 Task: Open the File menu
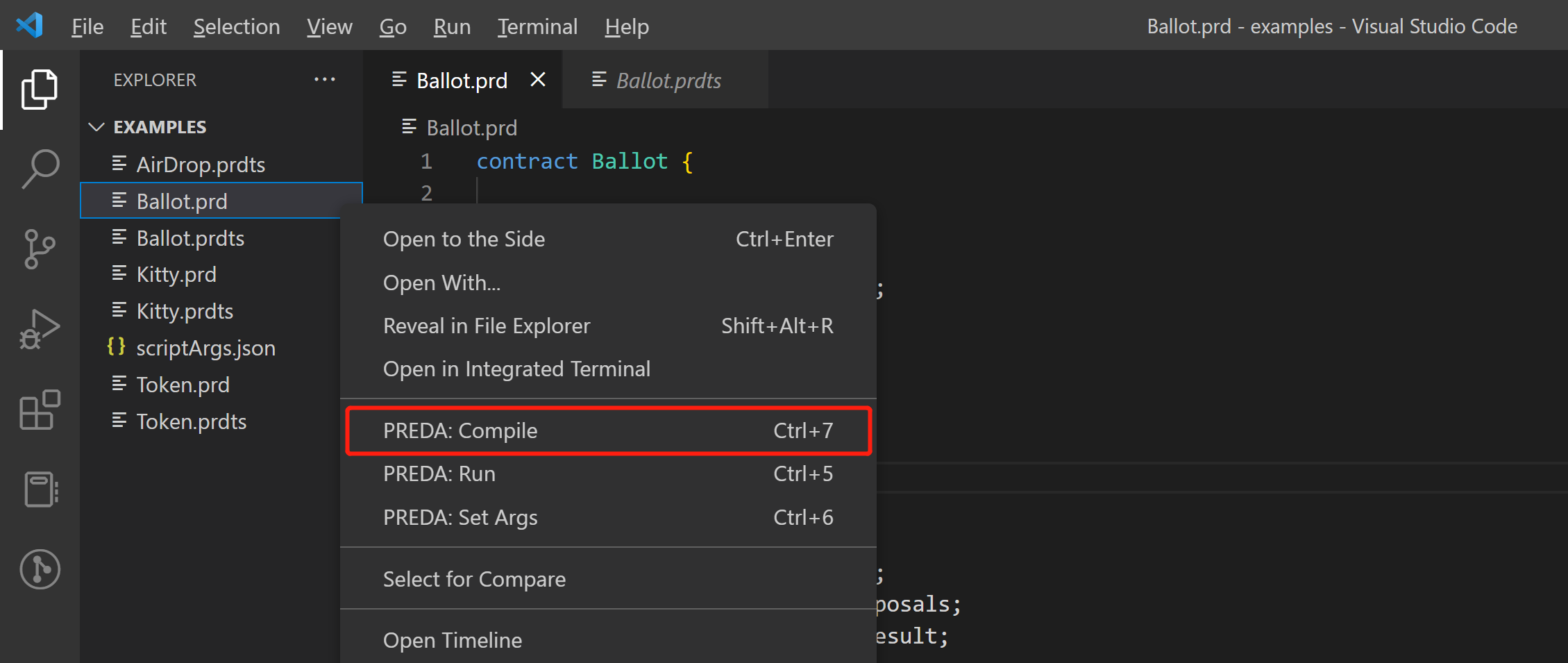click(x=87, y=26)
